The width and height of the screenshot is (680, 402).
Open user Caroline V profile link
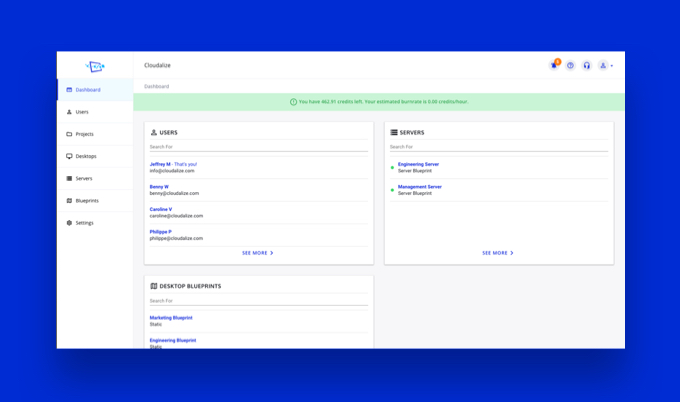[161, 209]
